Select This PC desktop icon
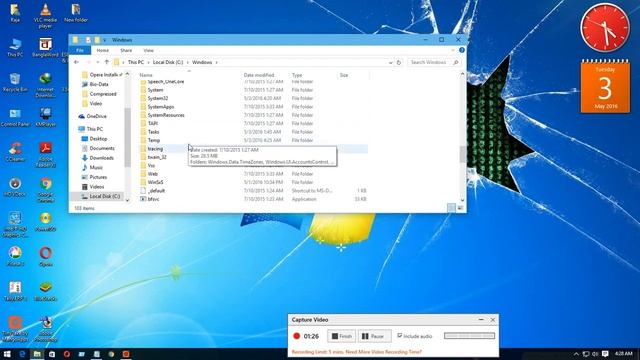This screenshot has height=360, width=640. pos(15,48)
